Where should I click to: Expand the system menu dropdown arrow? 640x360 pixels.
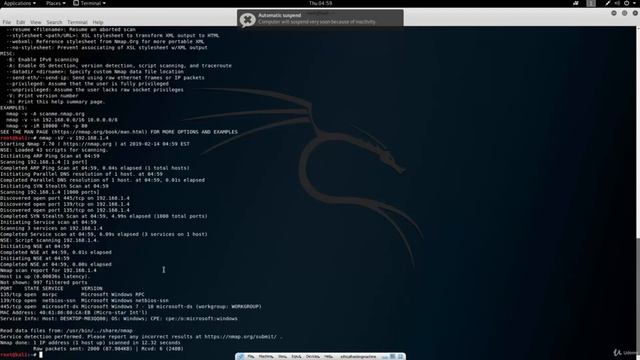click(x=634, y=3)
